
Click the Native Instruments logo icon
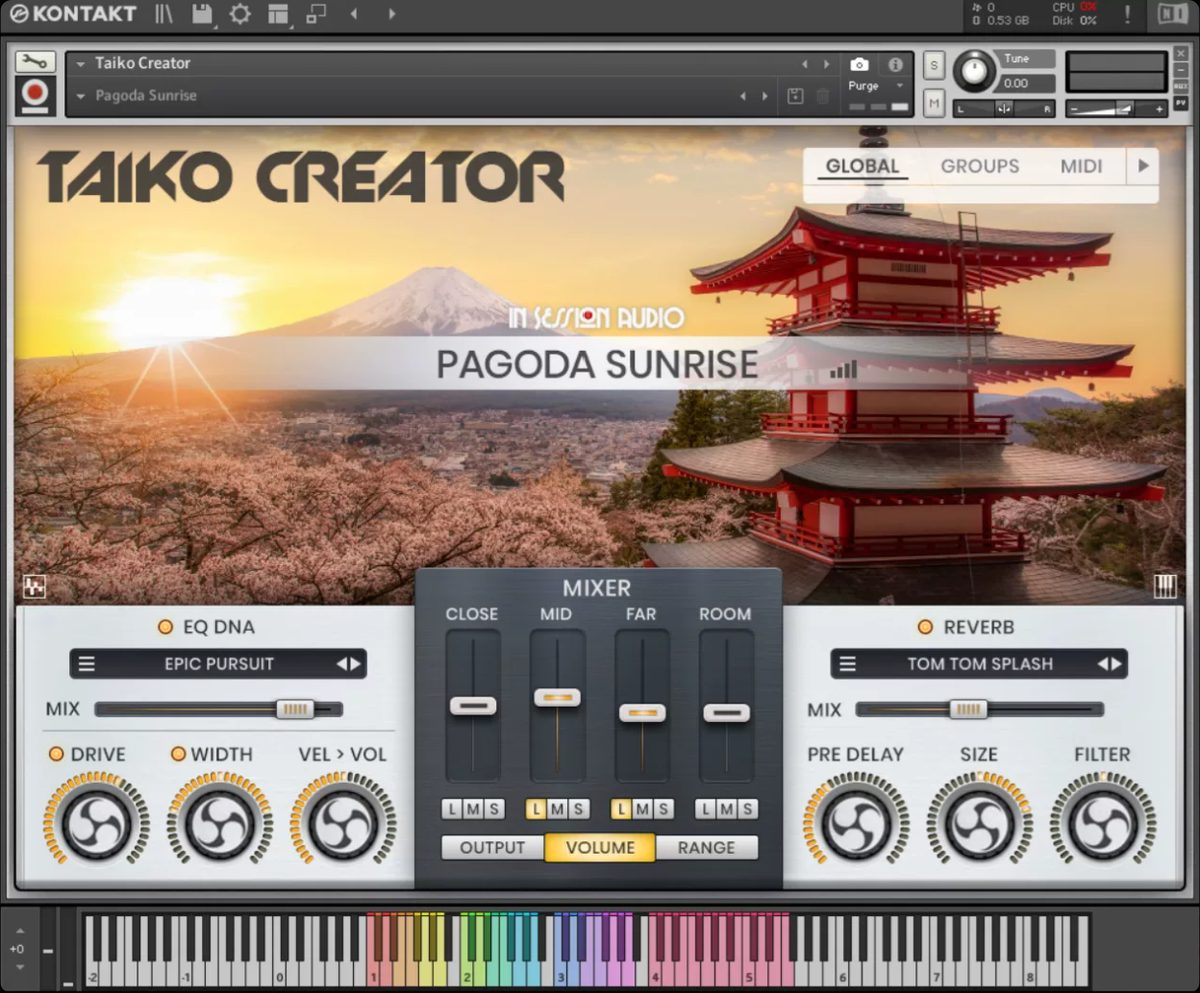pyautogui.click(x=1173, y=14)
